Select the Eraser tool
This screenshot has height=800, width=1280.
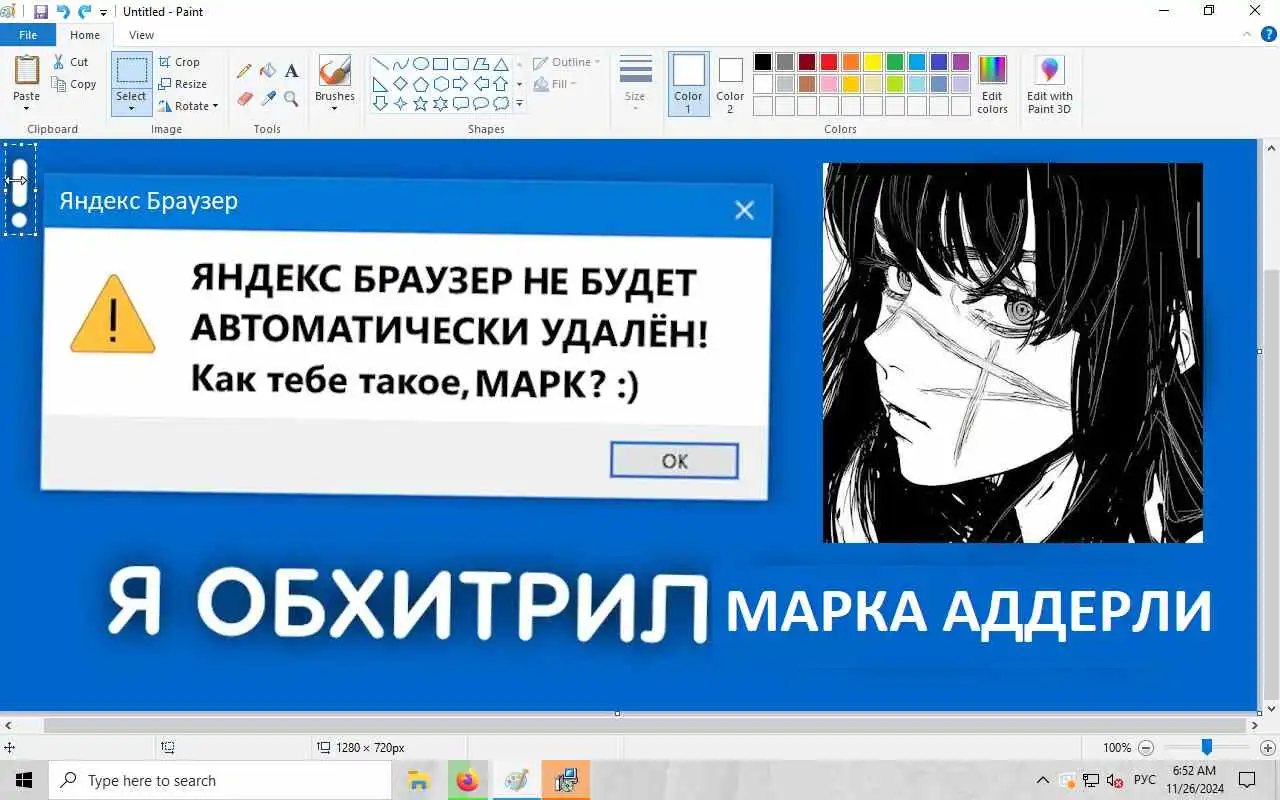point(244,98)
